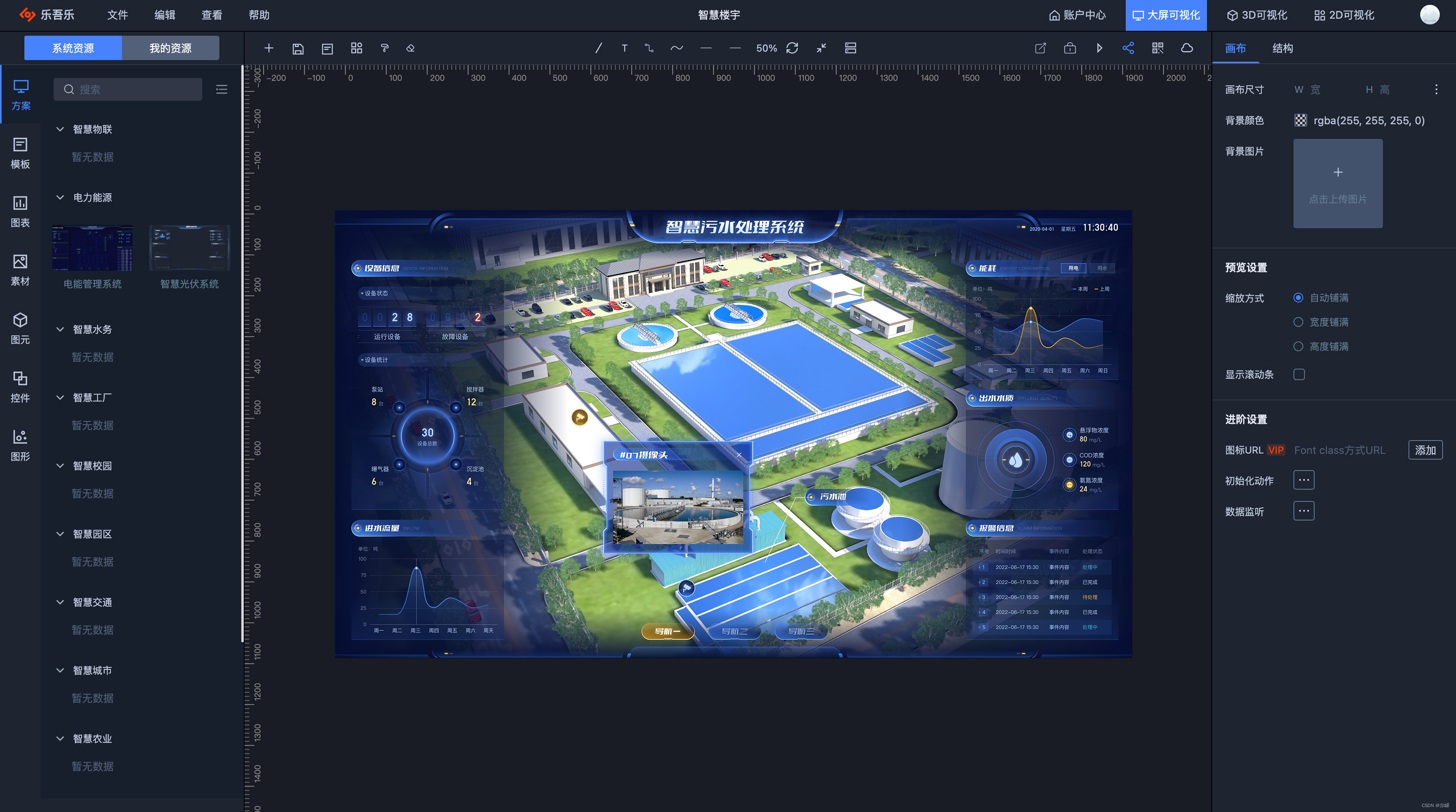Enable the 显示滚动条 checkbox

point(1299,374)
